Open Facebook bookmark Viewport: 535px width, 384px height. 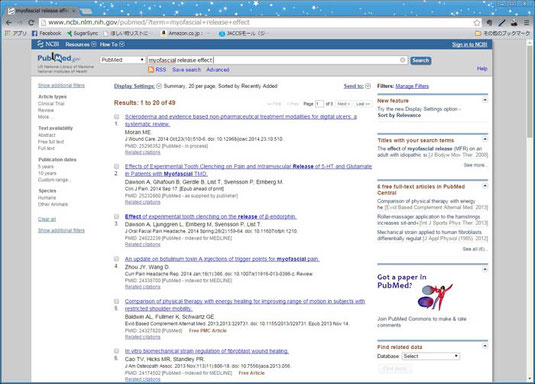[x=46, y=33]
